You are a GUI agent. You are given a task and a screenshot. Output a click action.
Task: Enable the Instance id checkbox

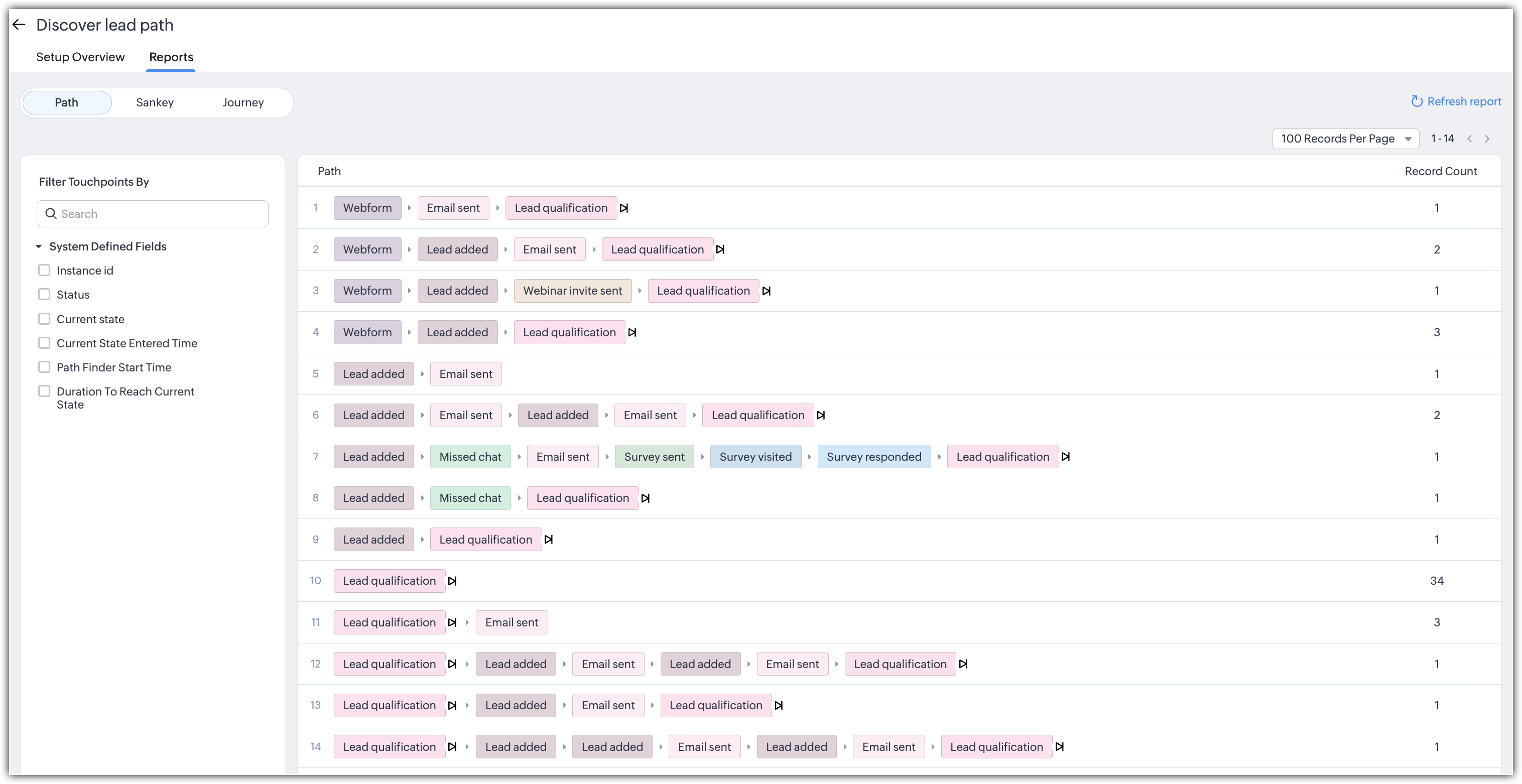(44, 271)
